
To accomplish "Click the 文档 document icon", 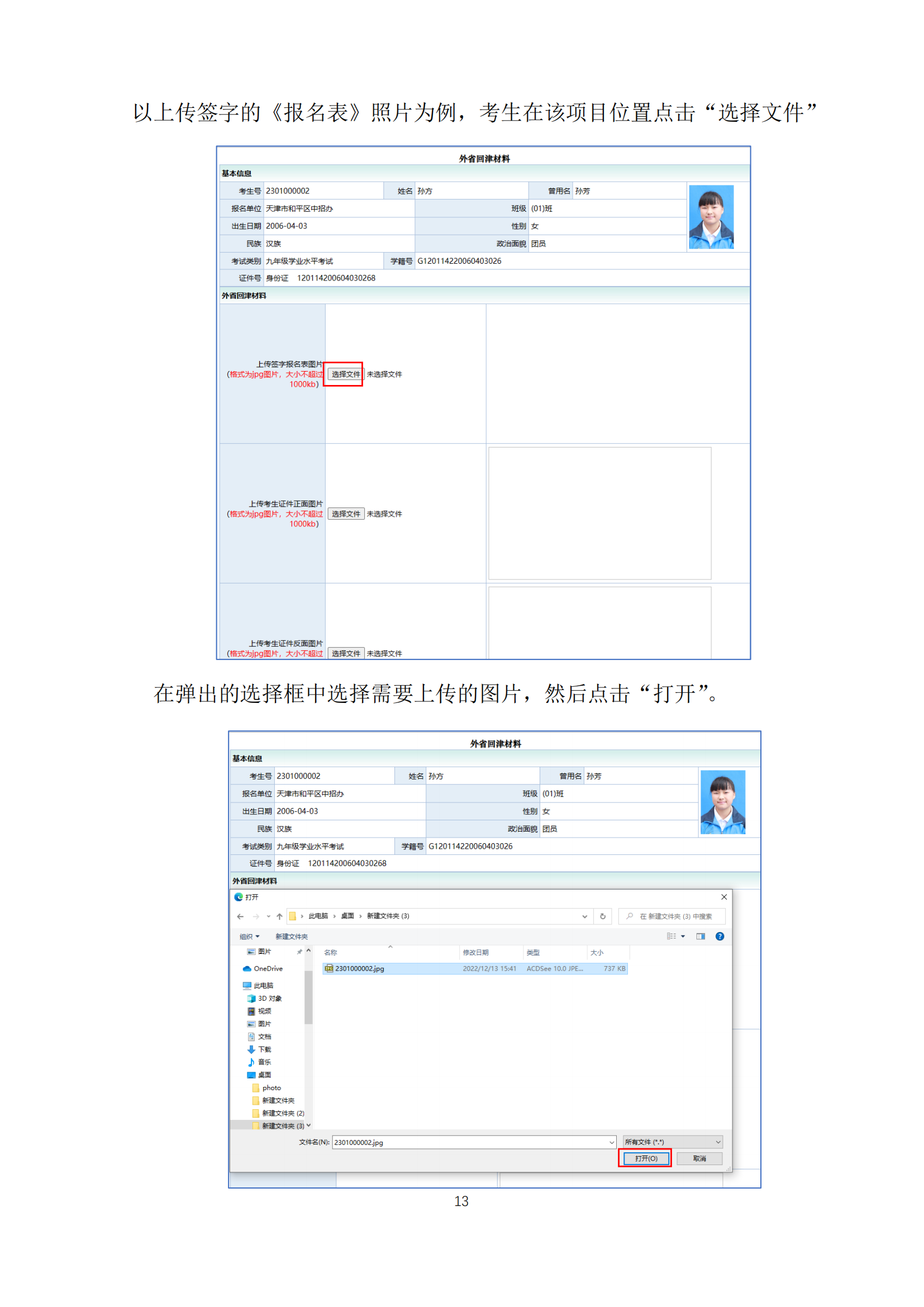I will coord(251,1037).
